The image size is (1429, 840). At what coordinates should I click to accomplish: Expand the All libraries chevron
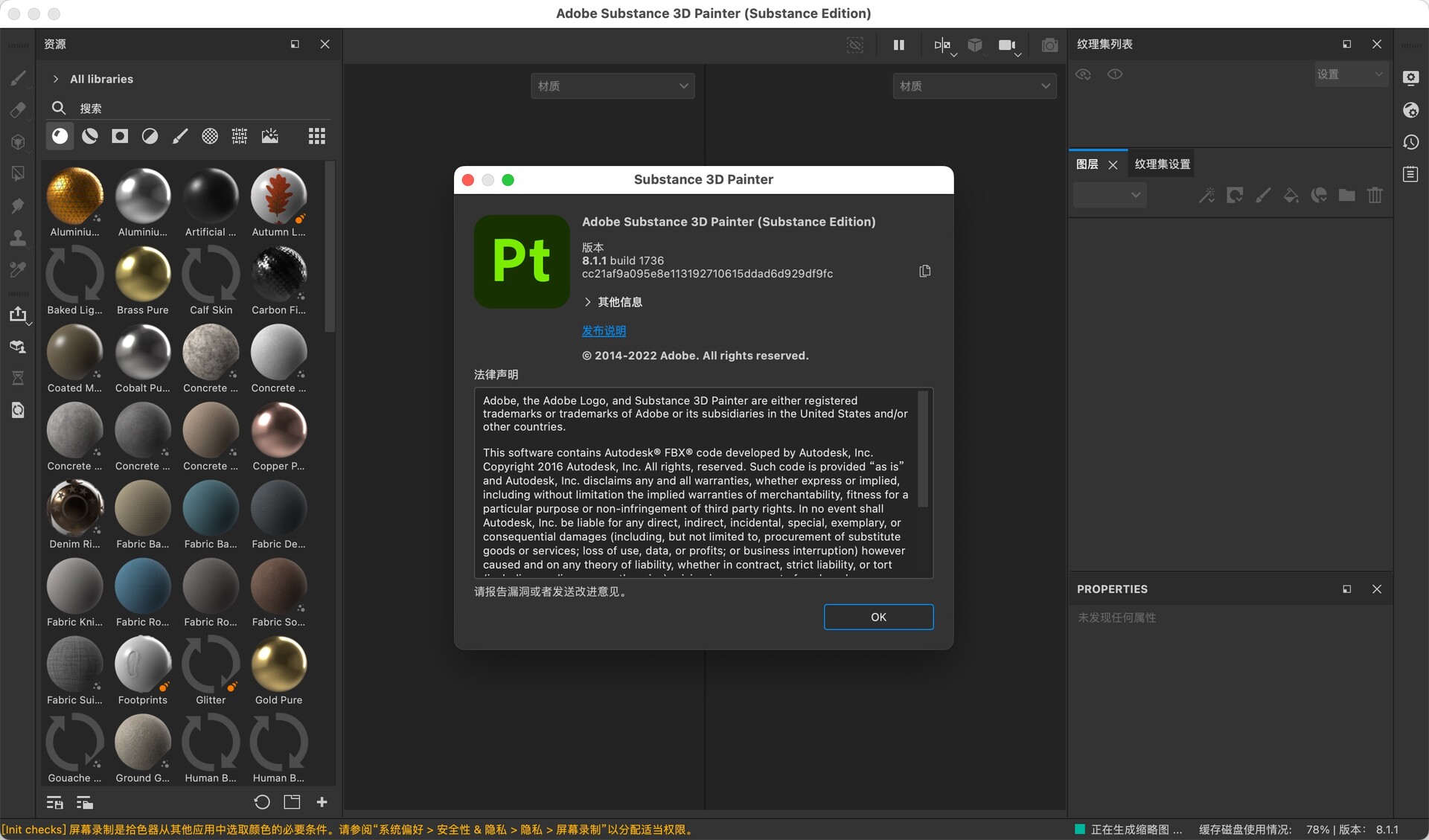point(56,79)
